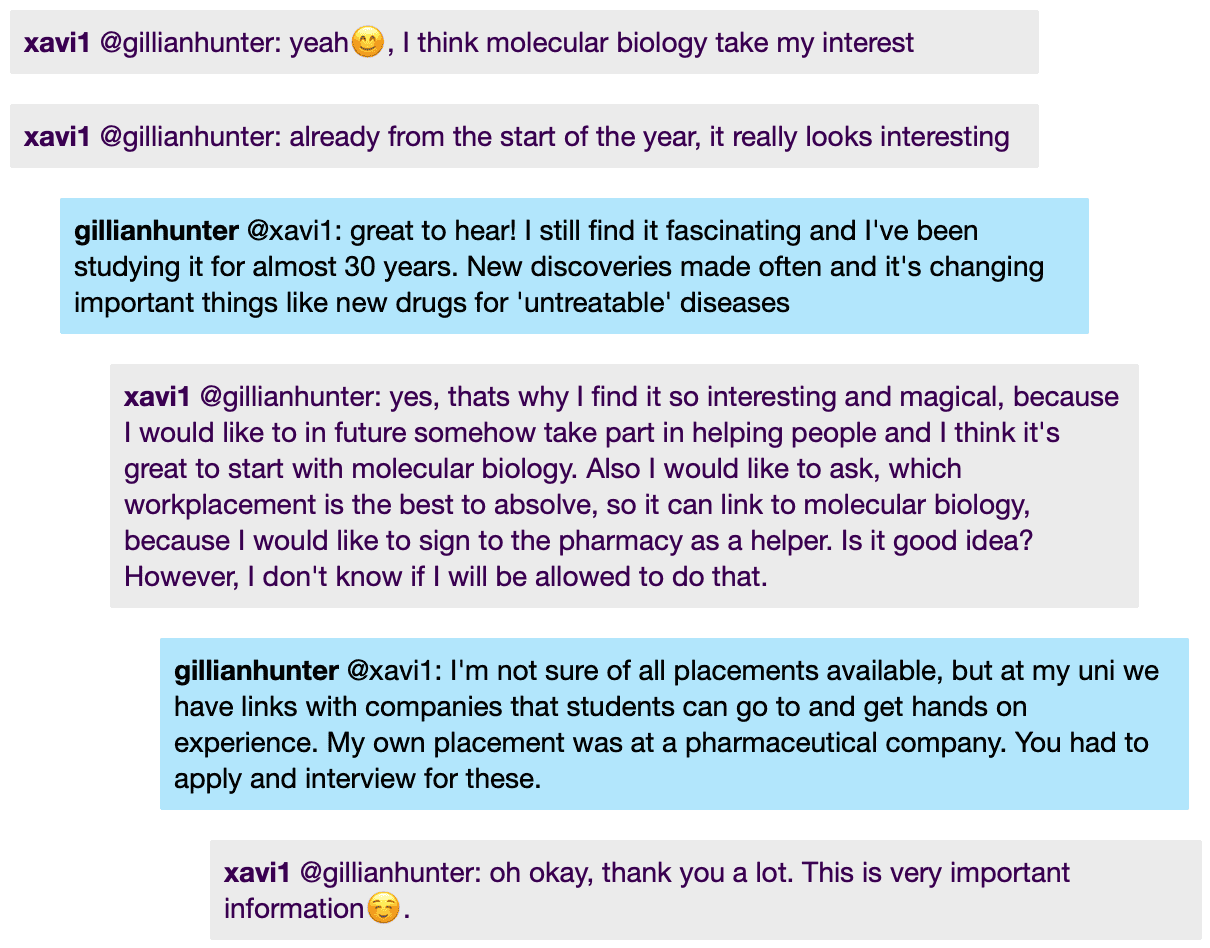Click @gillianhunter mention in 'oh okay' message

tap(388, 873)
